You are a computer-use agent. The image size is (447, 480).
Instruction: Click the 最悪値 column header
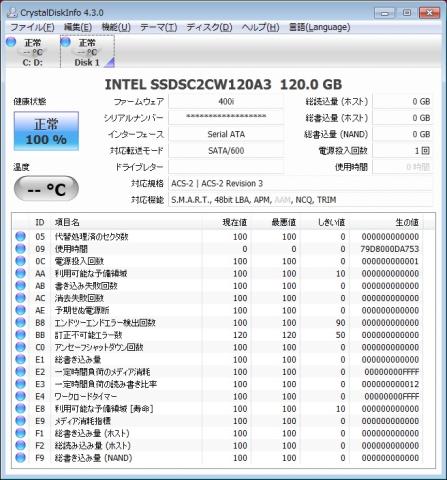[275, 222]
